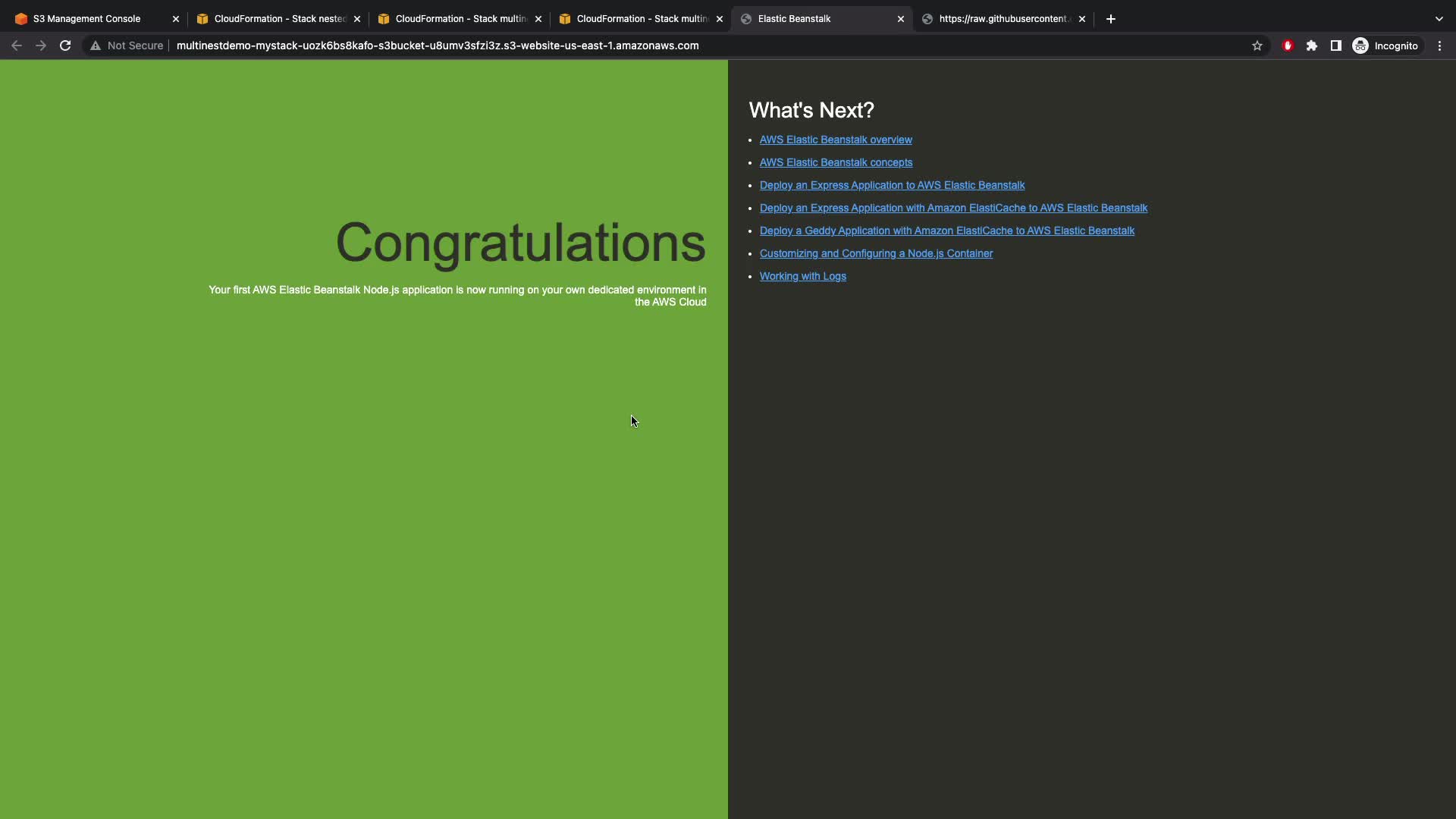Open a new tab with plus button
The image size is (1456, 819).
pos(1111,19)
